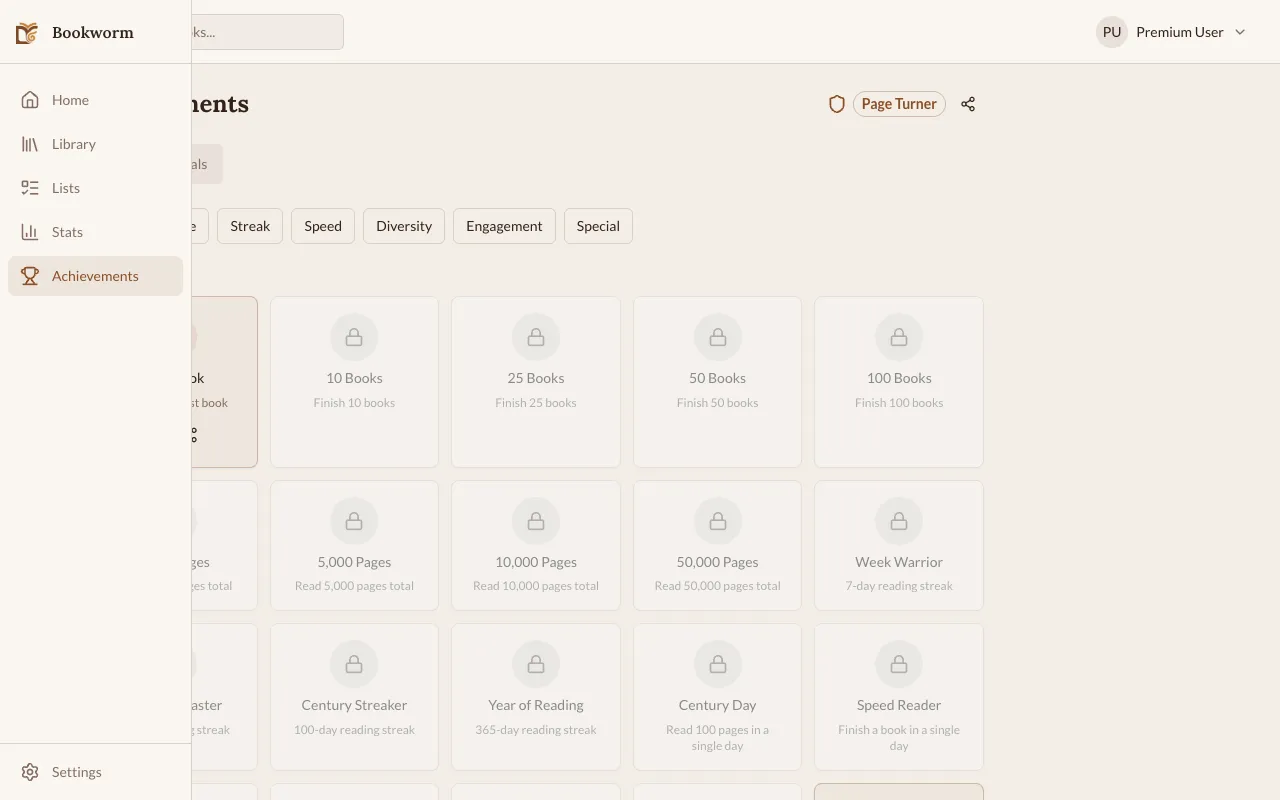Click the lock icon above 100 Books
This screenshot has width=1280, height=800.
(x=899, y=338)
